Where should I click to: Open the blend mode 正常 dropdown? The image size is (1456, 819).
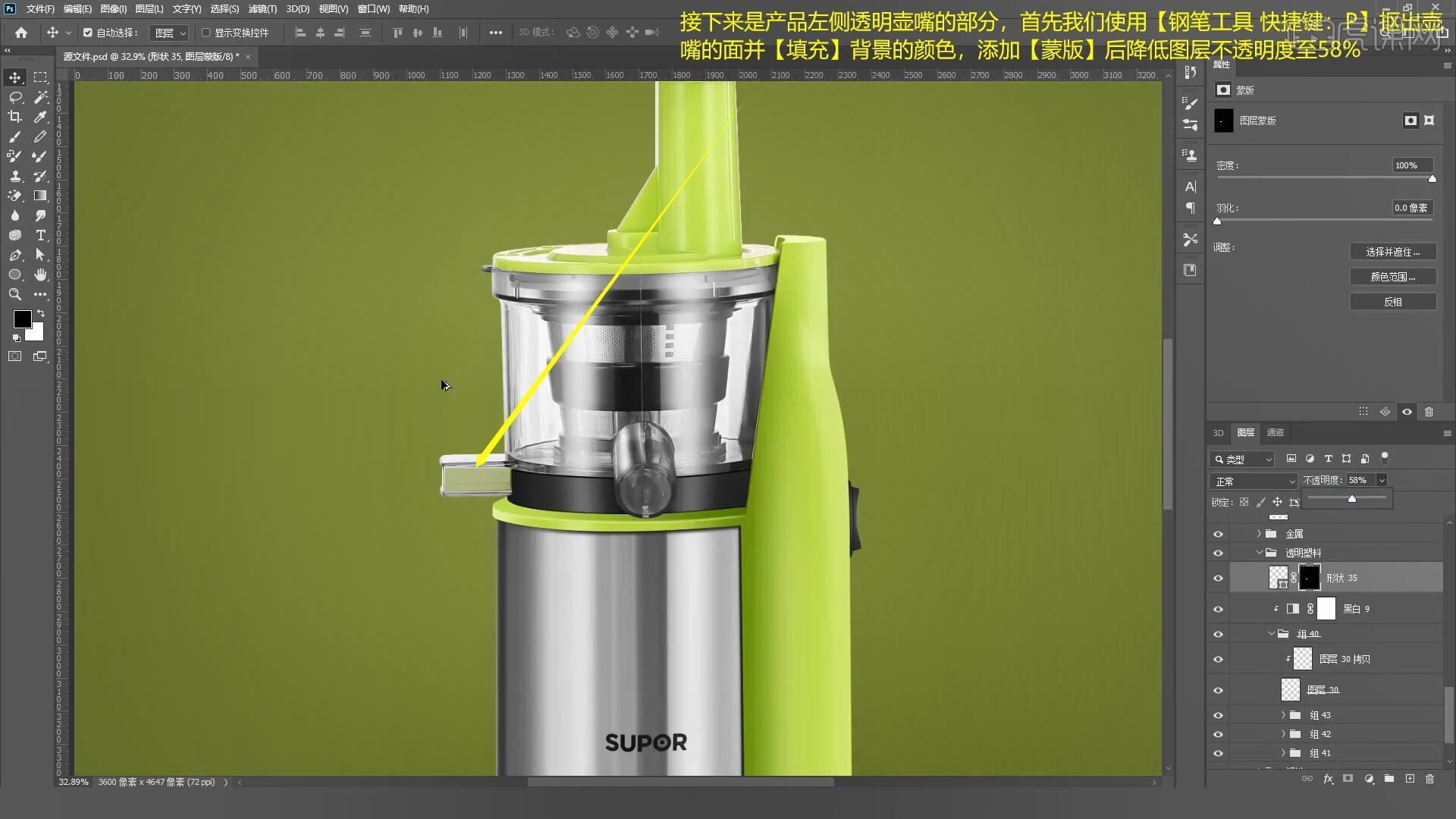pyautogui.click(x=1254, y=481)
